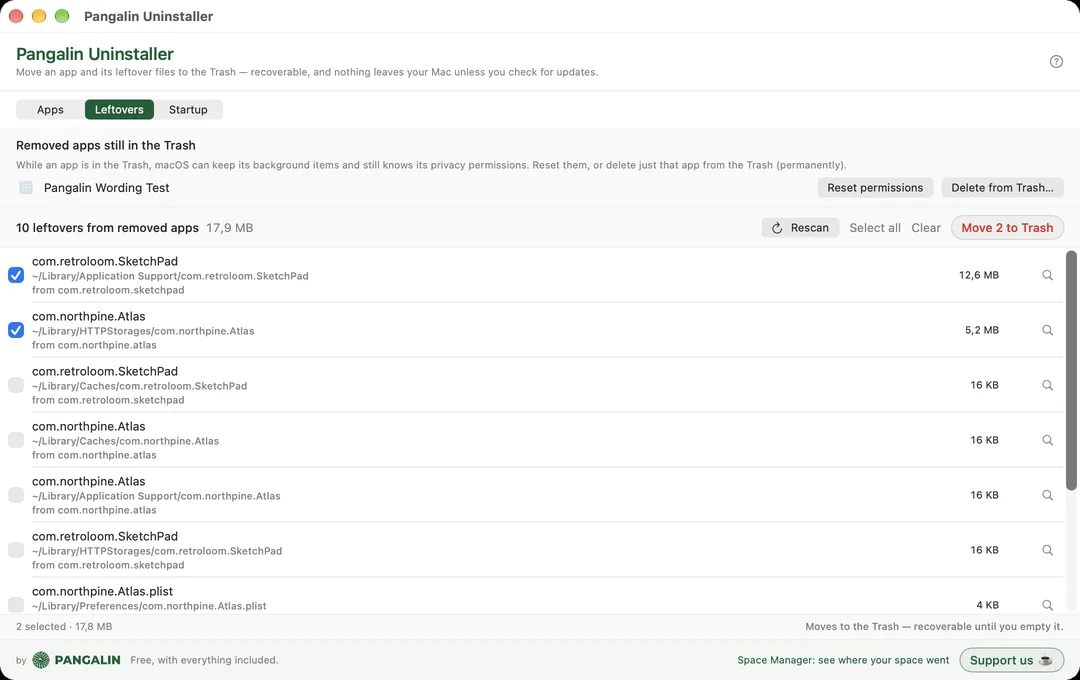Image resolution: width=1080 pixels, height=680 pixels.
Task: Click the leftovers list scrollbar
Action: [1071, 371]
